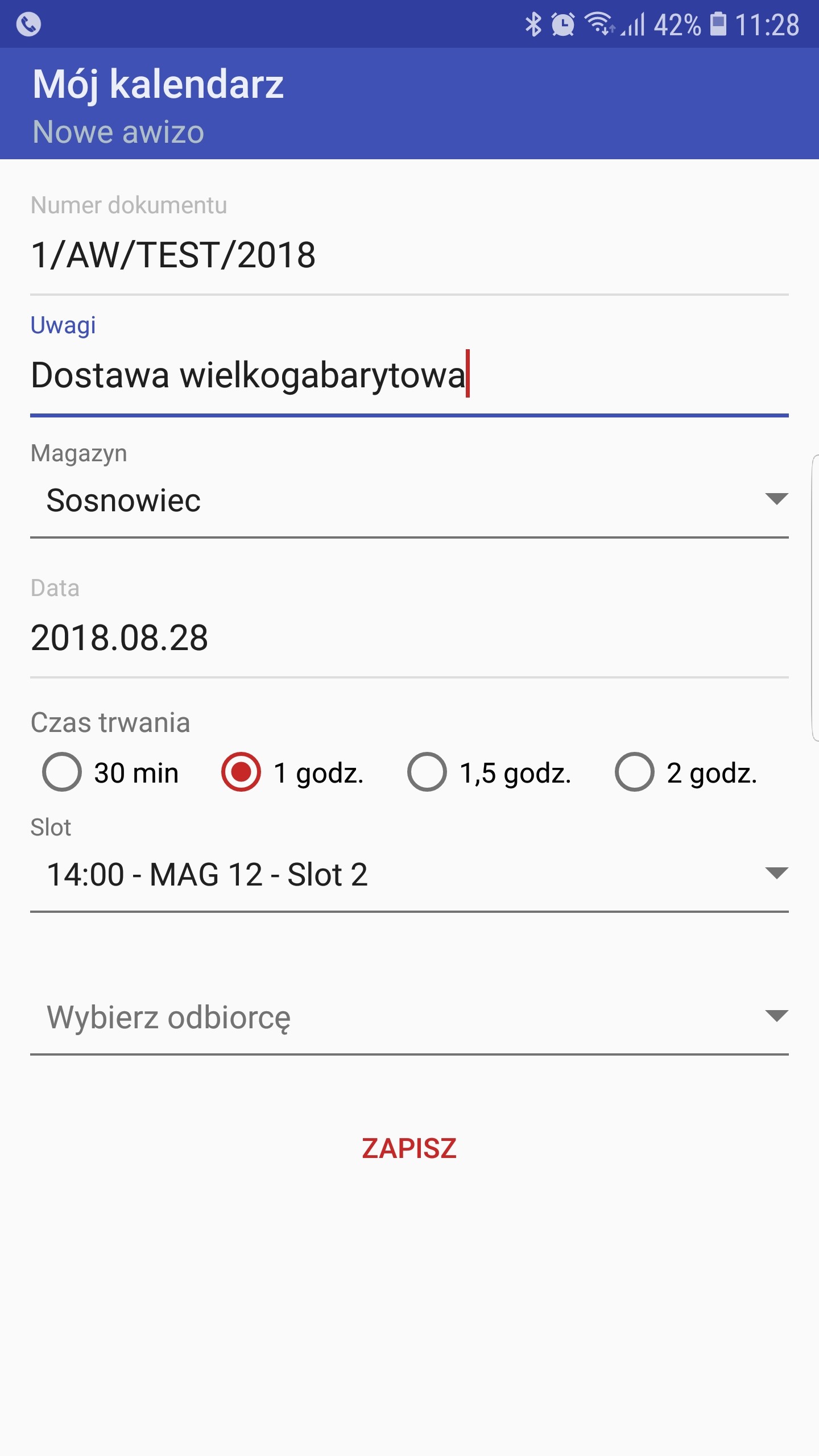819x1456 pixels.
Task: Tap the Wi-Fi signal icon
Action: tap(600, 24)
